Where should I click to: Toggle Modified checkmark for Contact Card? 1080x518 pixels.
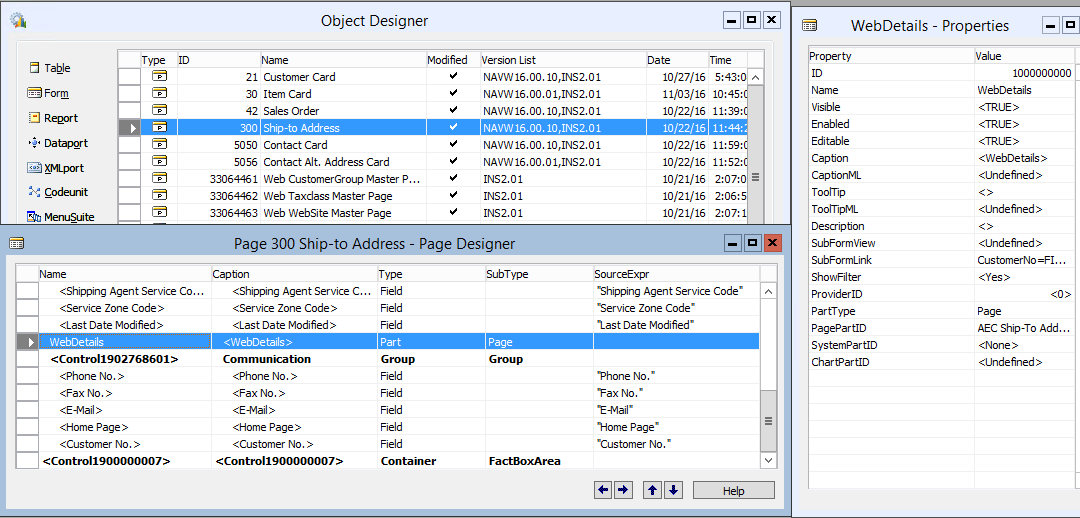click(x=453, y=145)
